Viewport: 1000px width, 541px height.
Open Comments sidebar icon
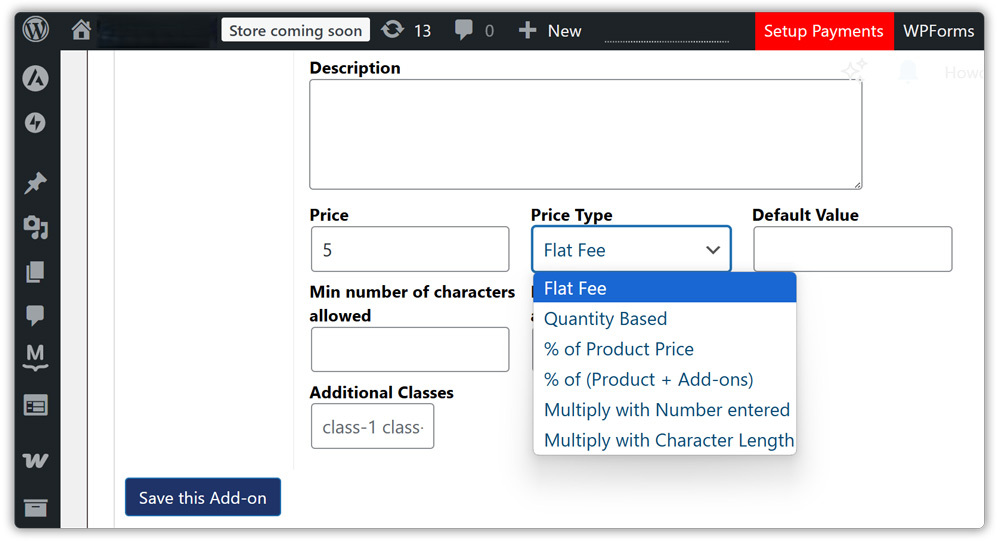[x=35, y=315]
